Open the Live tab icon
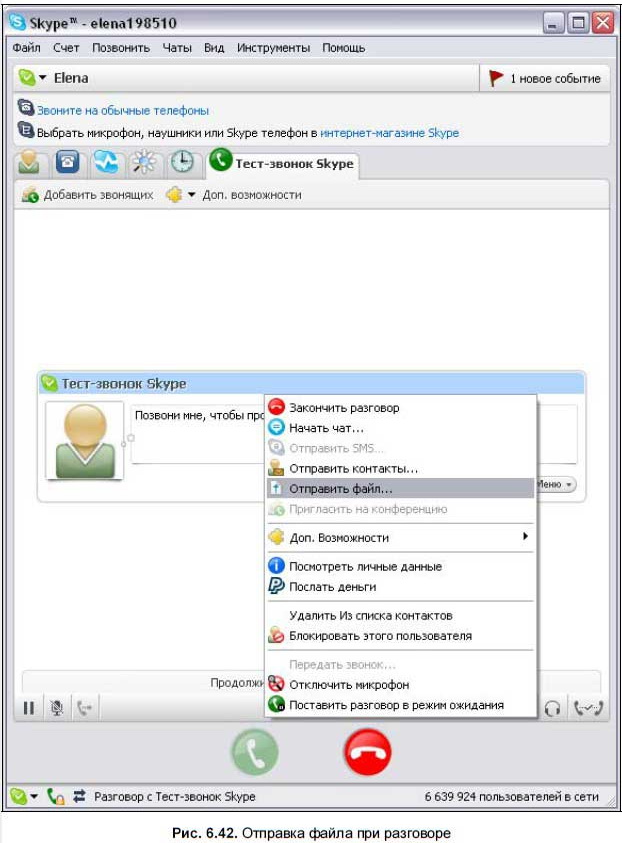622x843 pixels. tap(106, 162)
